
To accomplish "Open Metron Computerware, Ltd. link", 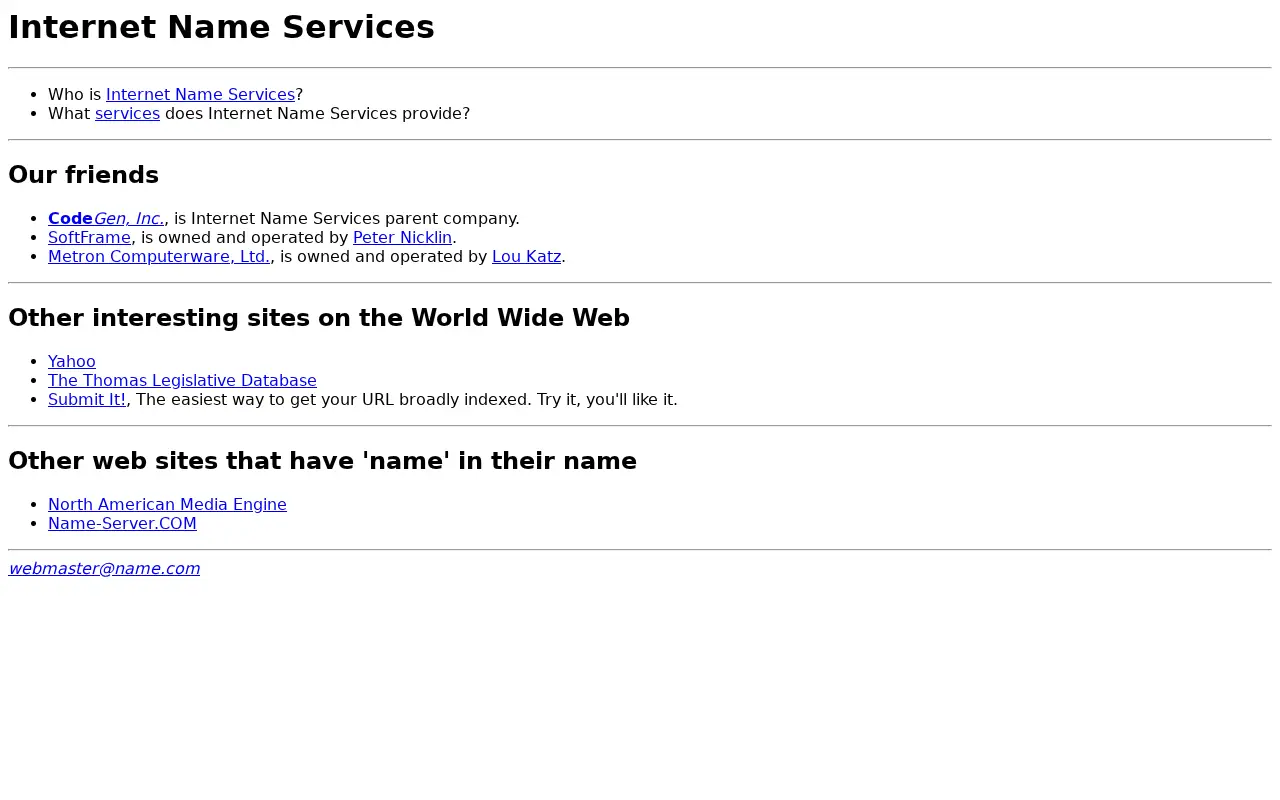I will (159, 257).
